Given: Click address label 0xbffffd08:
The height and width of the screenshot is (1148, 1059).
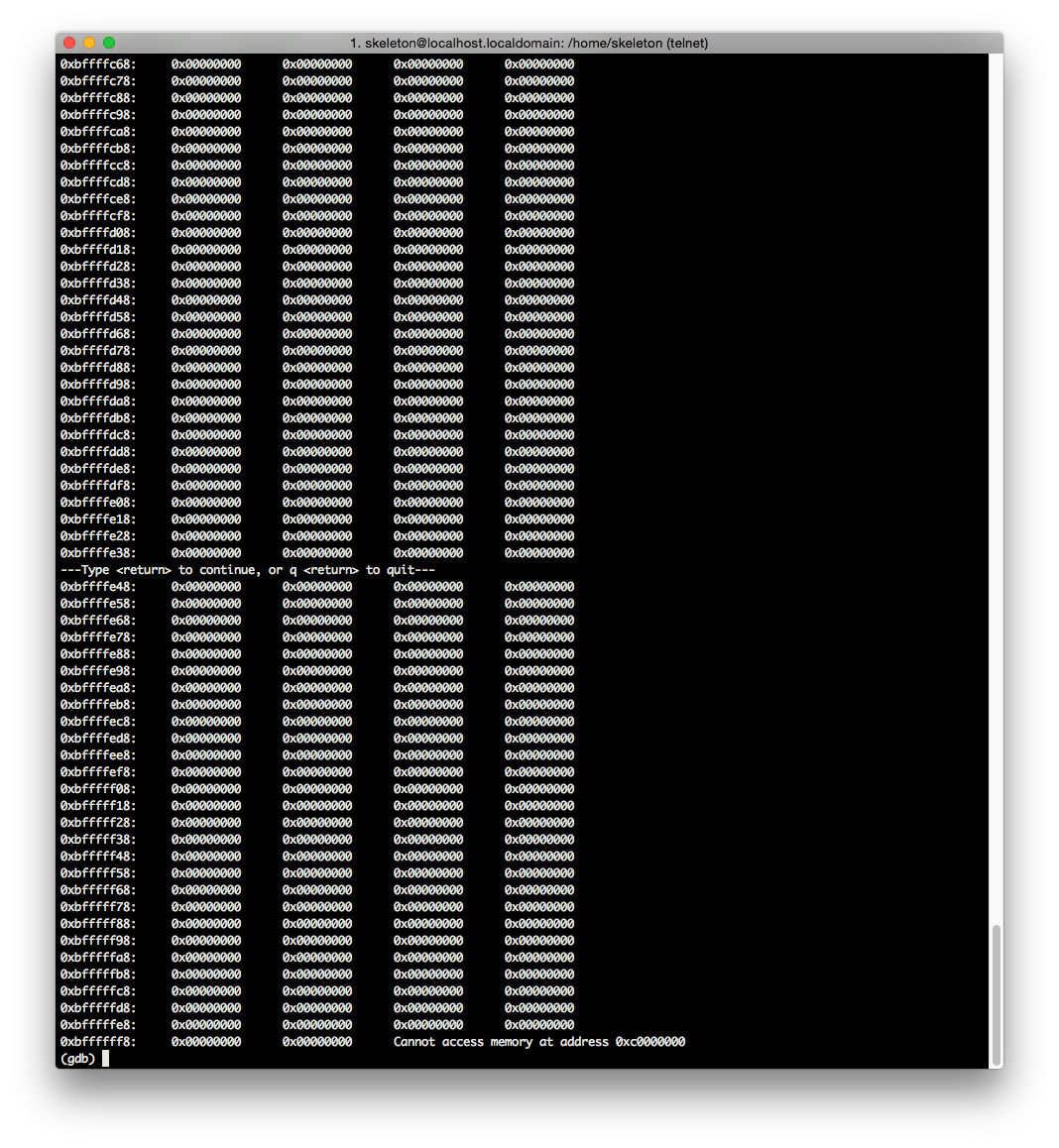Looking at the screenshot, I should click(x=98, y=233).
